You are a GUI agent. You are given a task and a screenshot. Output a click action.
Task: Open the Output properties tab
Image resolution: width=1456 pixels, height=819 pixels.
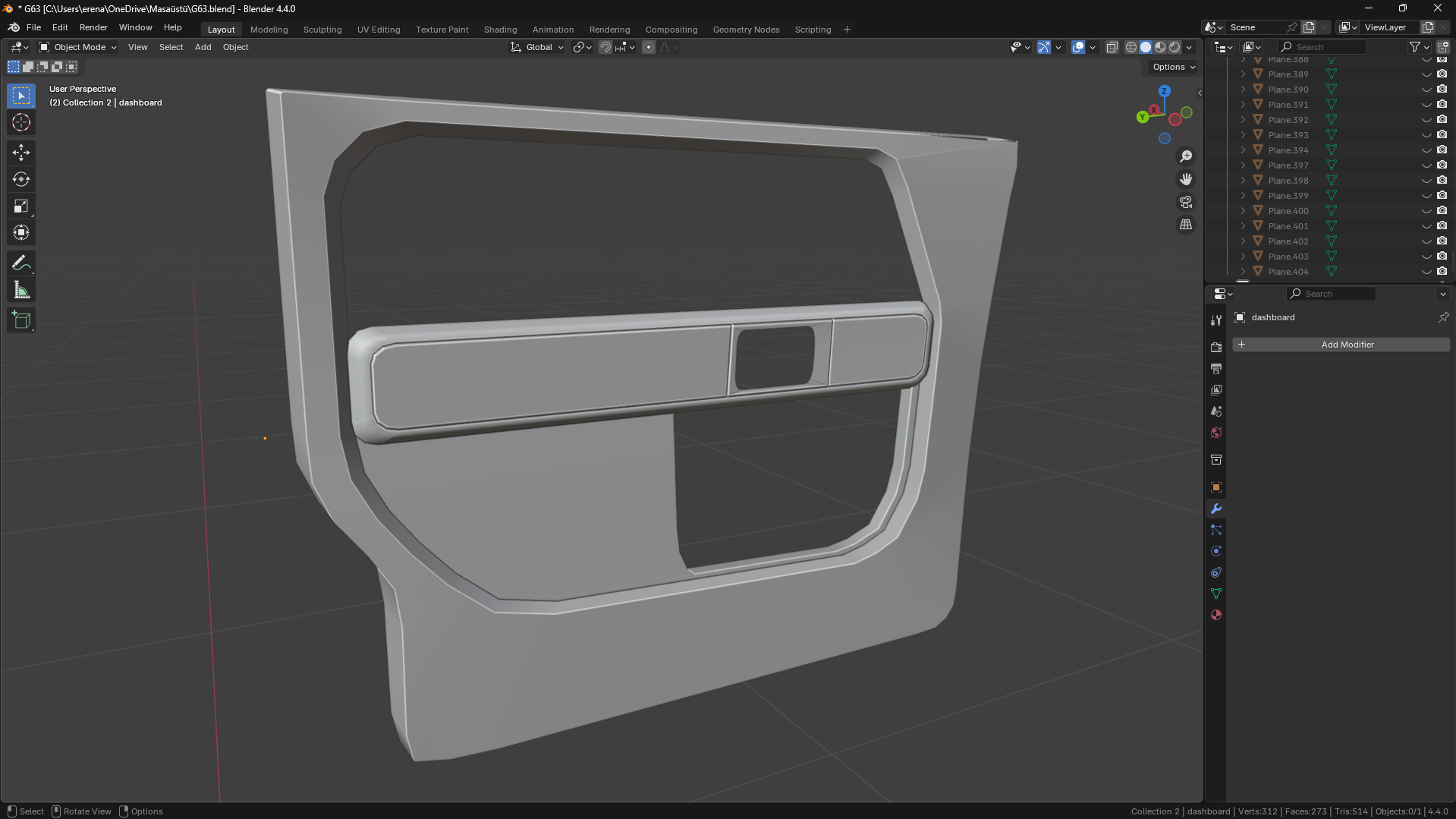(1216, 369)
